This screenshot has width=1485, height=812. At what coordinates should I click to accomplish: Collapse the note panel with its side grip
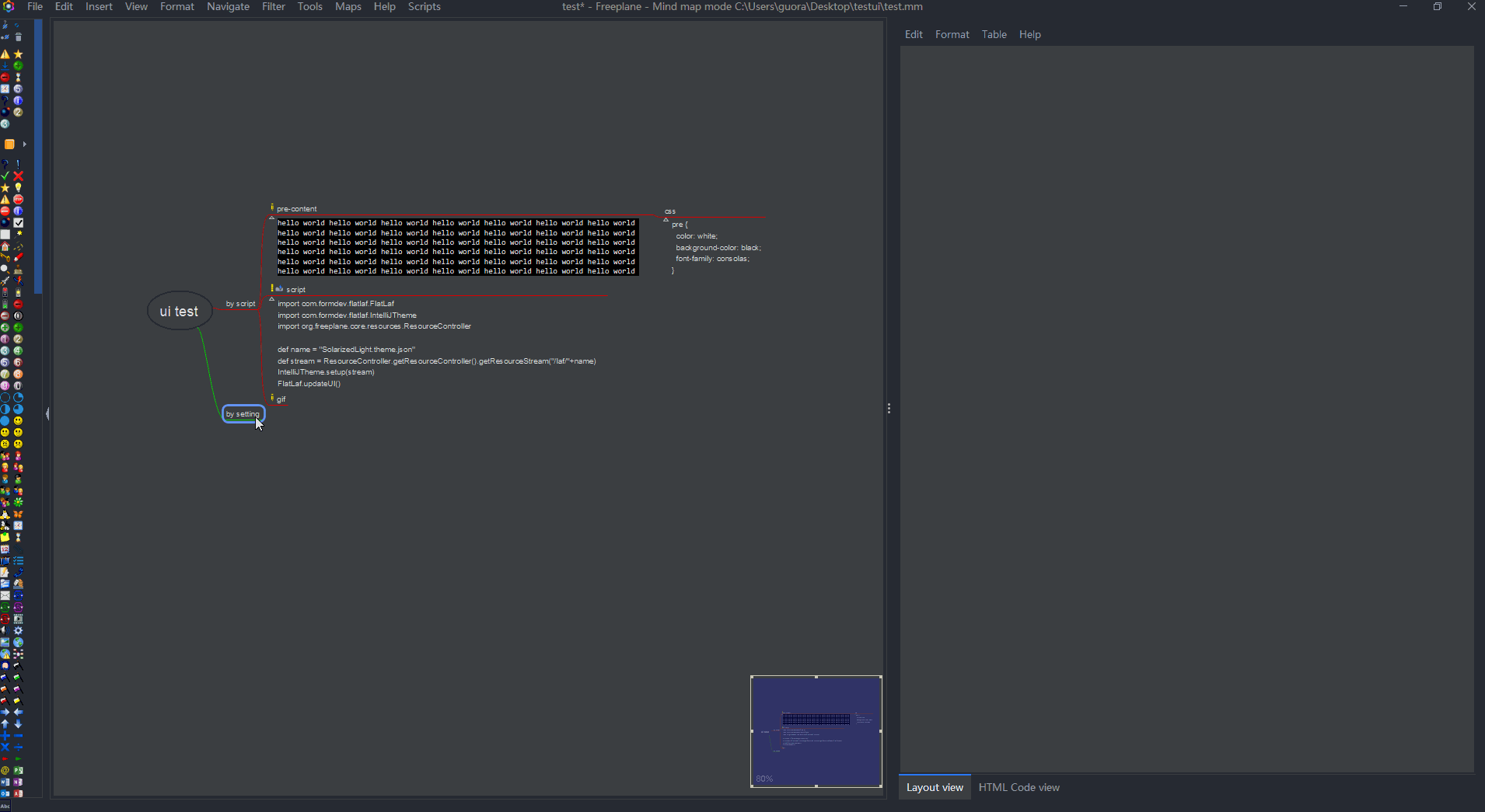click(x=888, y=408)
